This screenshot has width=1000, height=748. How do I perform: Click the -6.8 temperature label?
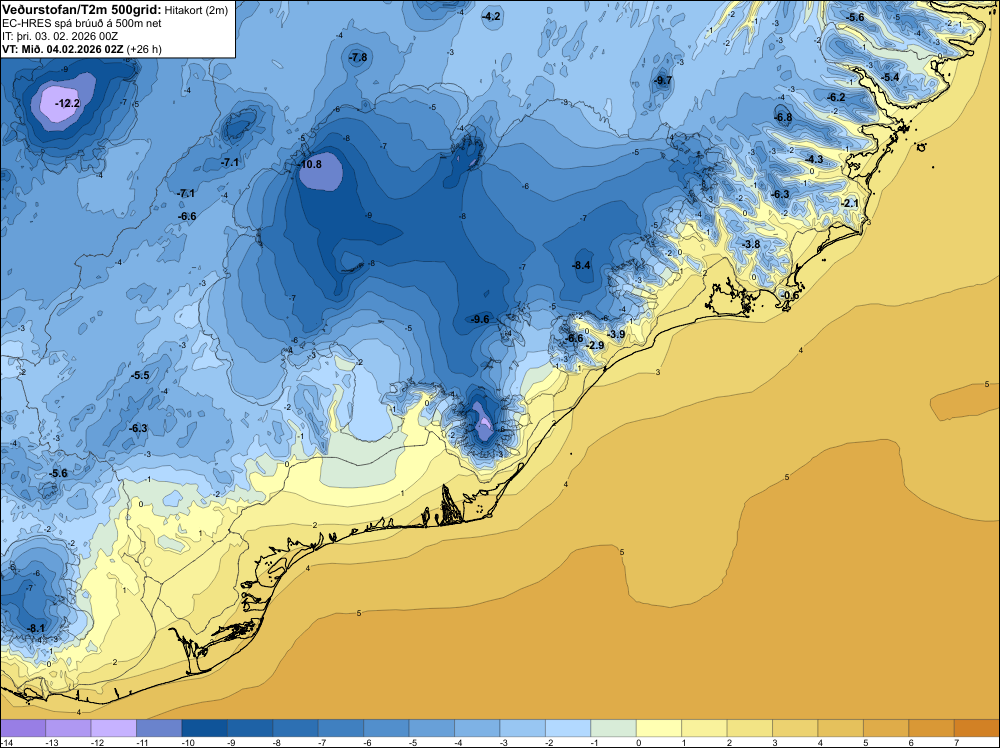[x=783, y=117]
